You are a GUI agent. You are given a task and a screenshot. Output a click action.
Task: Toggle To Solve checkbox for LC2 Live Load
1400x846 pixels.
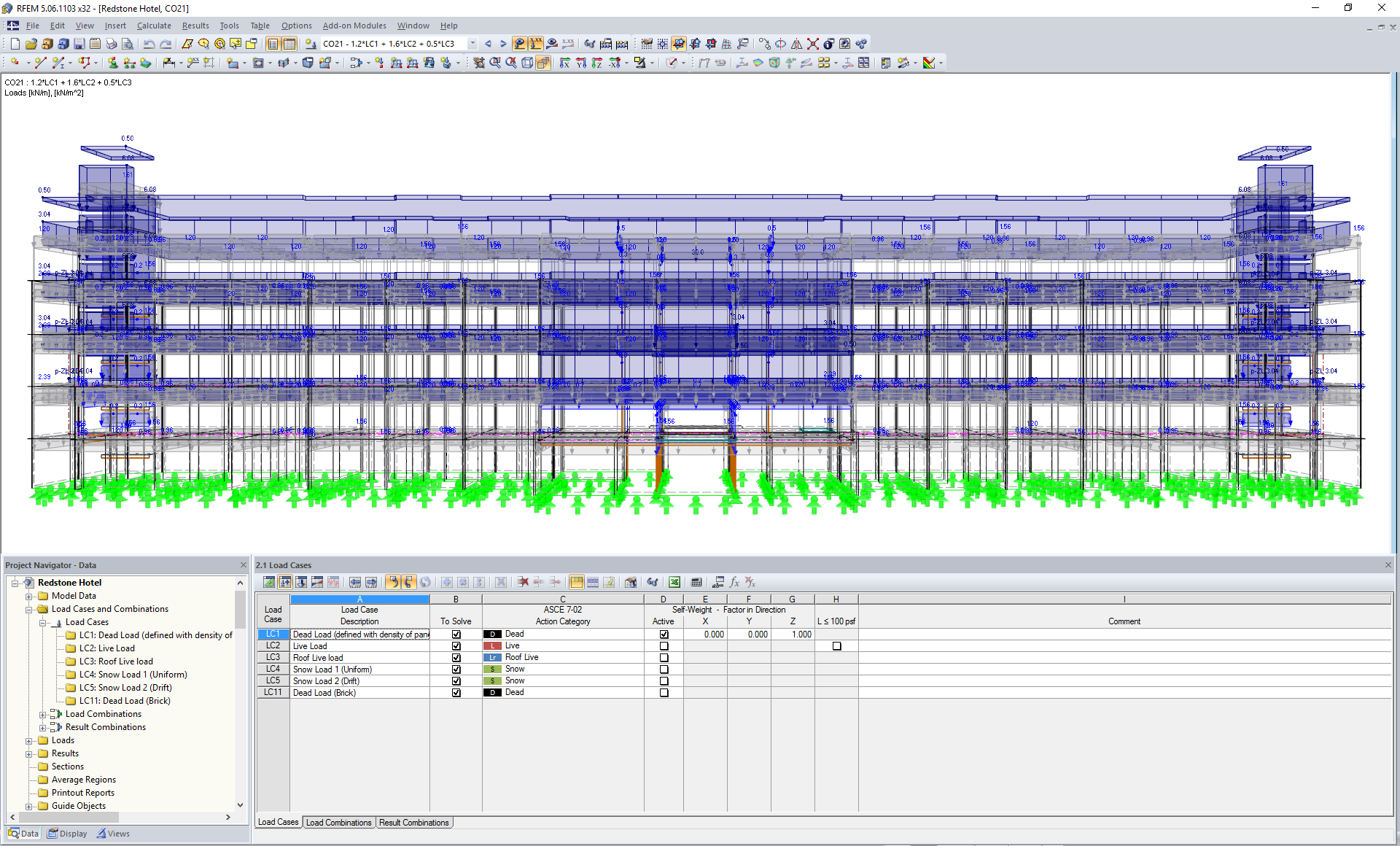tap(454, 645)
